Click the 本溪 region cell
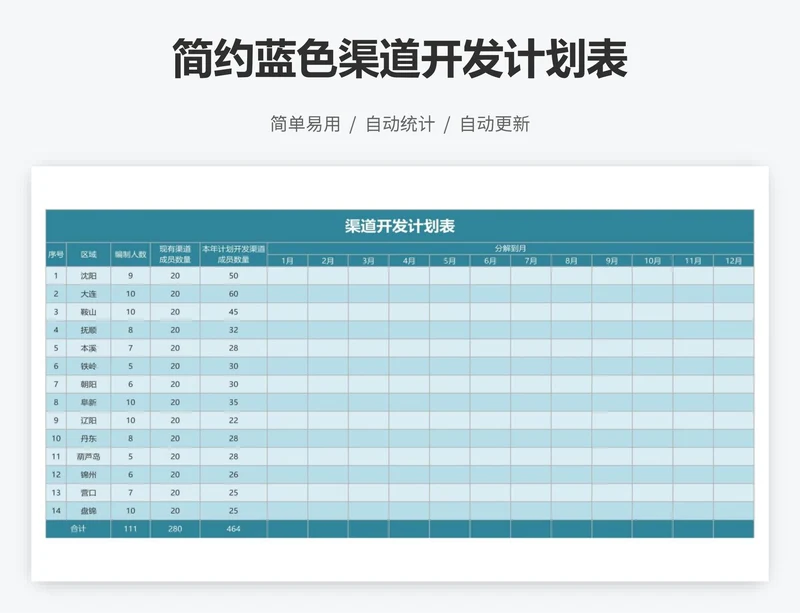The width and height of the screenshot is (800, 613). (x=88, y=348)
